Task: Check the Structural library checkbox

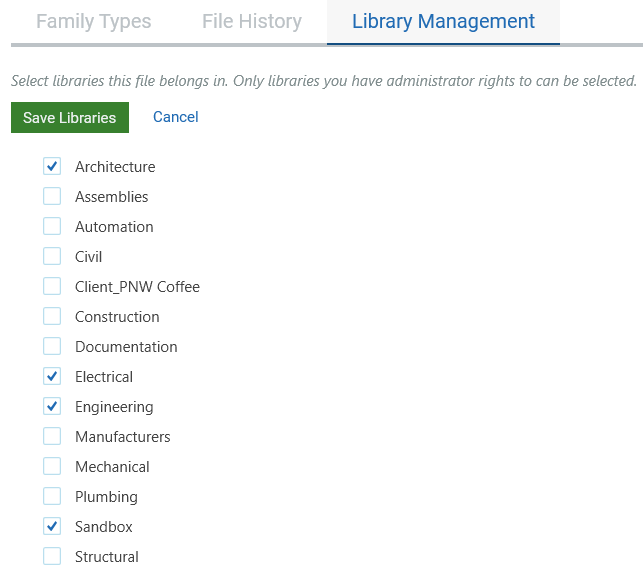Action: [x=52, y=557]
